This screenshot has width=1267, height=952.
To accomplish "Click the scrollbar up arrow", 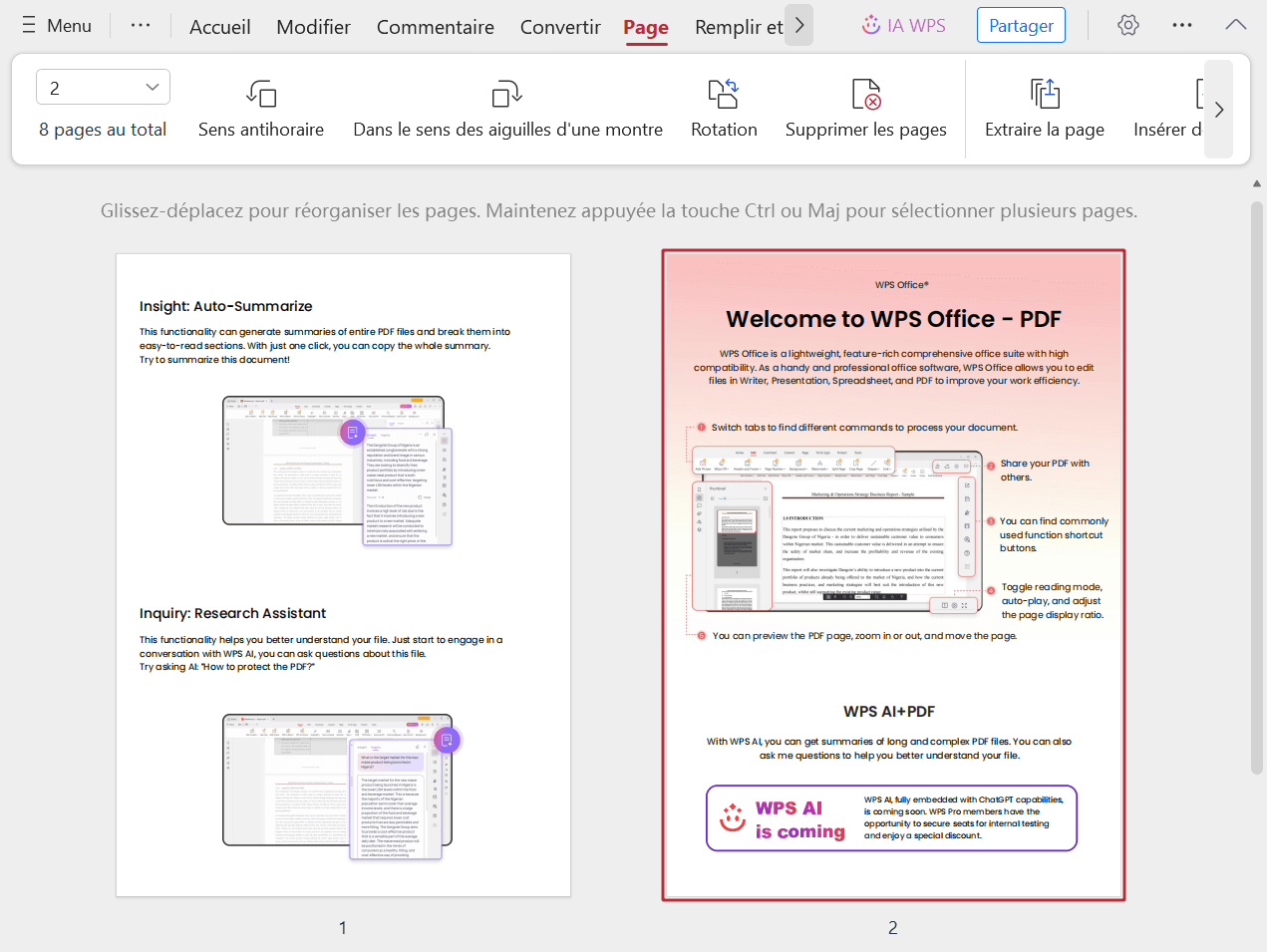I will click(x=1257, y=183).
